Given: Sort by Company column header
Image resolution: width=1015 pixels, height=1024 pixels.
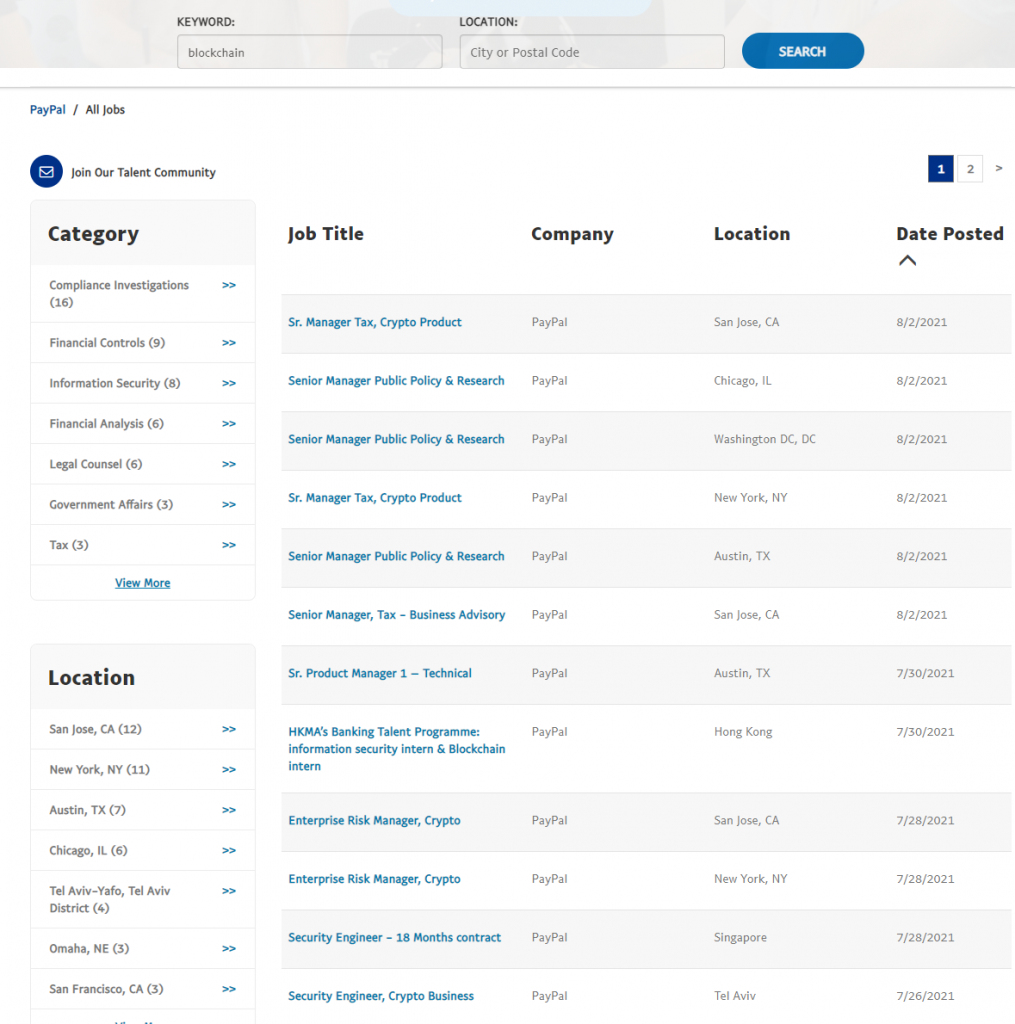Looking at the screenshot, I should [572, 234].
